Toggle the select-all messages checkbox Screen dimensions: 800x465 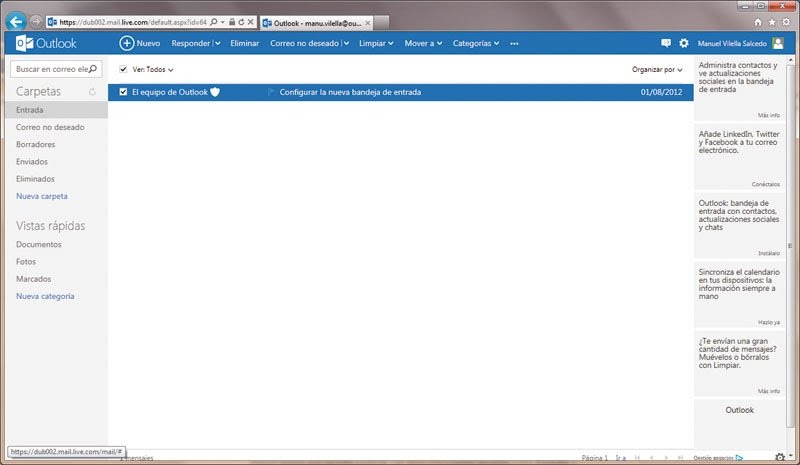point(123,69)
